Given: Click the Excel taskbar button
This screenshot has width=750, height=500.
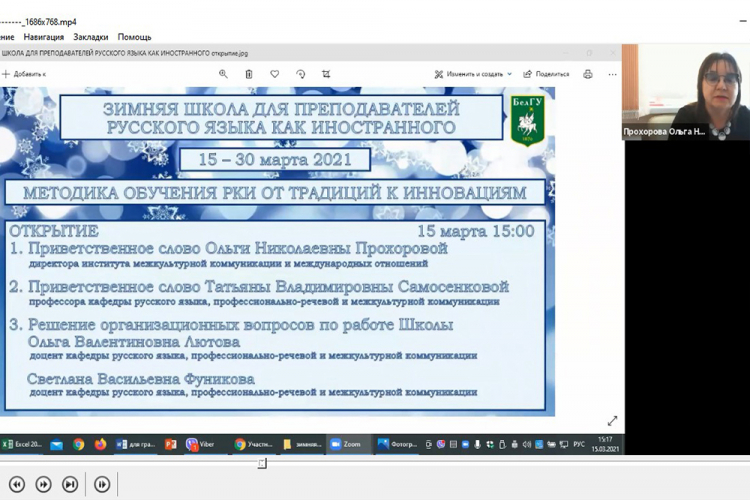Looking at the screenshot, I should coord(22,444).
